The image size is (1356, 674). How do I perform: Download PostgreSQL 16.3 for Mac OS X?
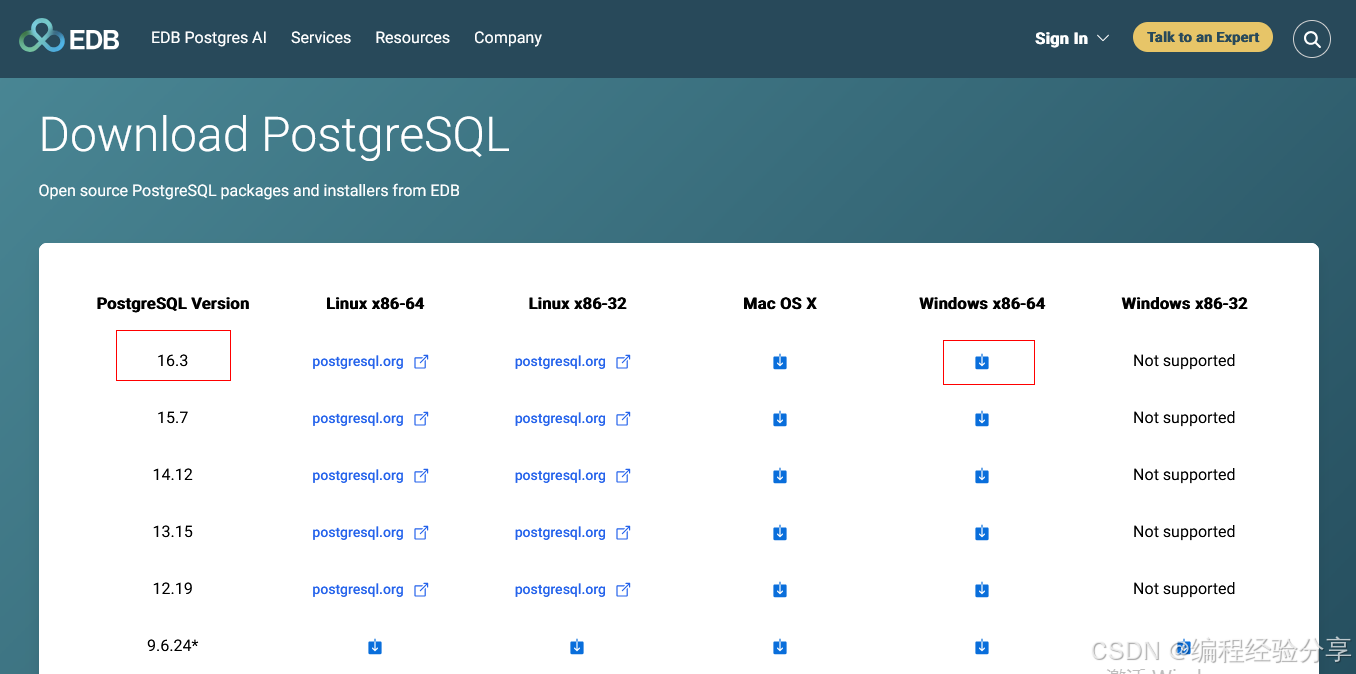pos(780,362)
